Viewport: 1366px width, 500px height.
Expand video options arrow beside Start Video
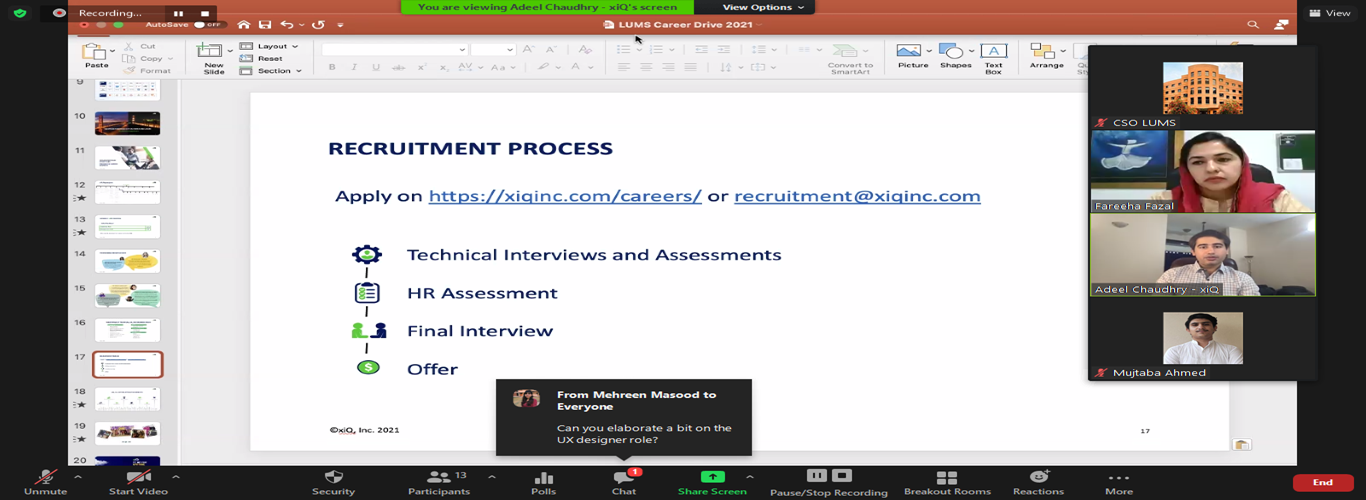coord(176,477)
